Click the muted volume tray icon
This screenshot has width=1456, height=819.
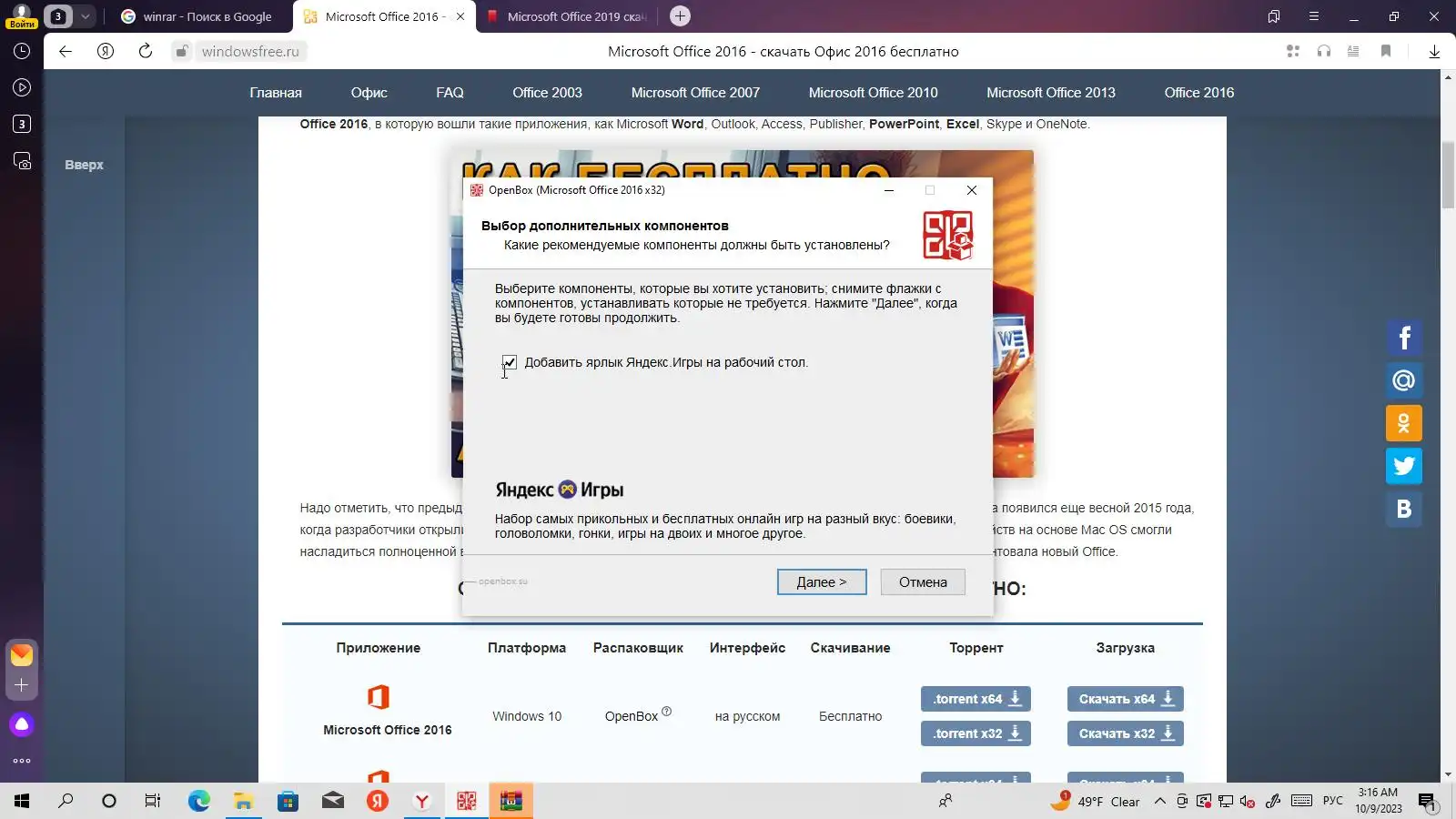tap(1248, 801)
